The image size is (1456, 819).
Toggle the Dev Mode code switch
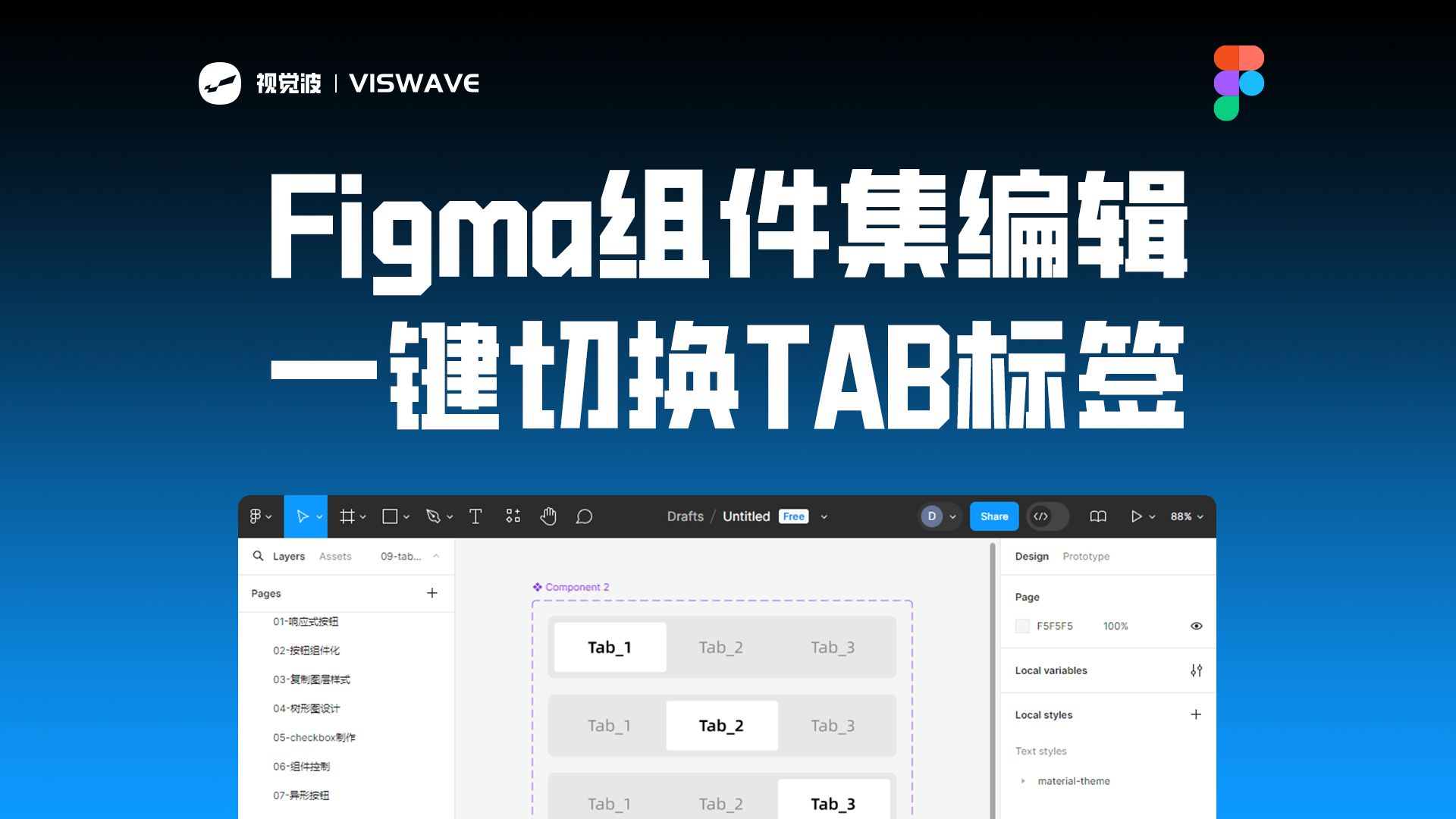[1047, 516]
